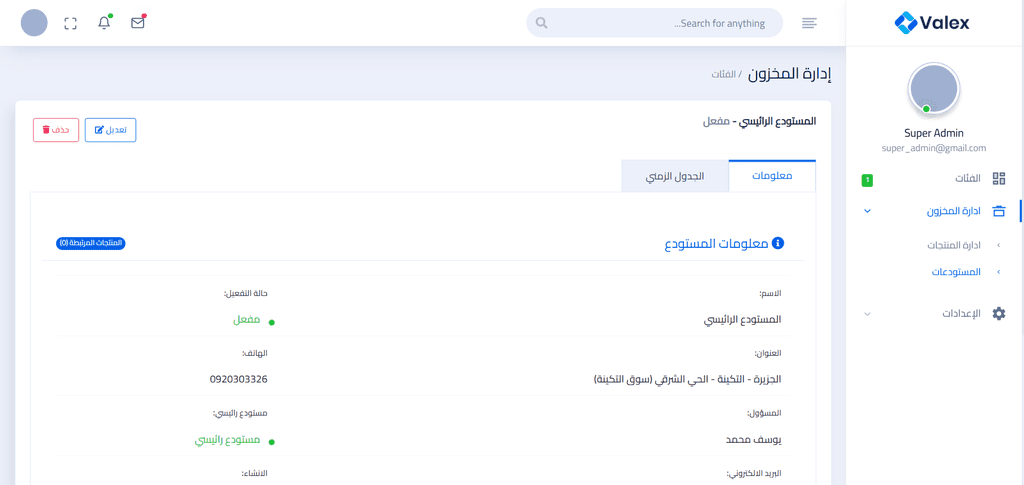Click the Search for anything field
The height and width of the screenshot is (485, 1024).
click(654, 23)
